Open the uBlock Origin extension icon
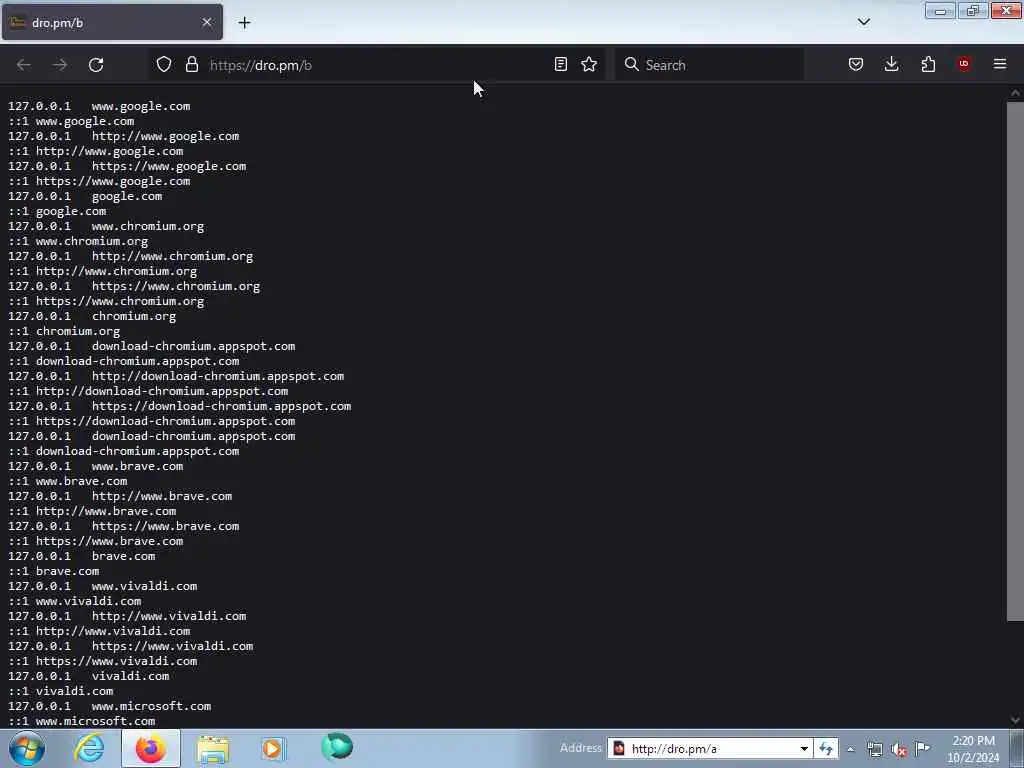The height and width of the screenshot is (768, 1024). pyautogui.click(x=963, y=64)
